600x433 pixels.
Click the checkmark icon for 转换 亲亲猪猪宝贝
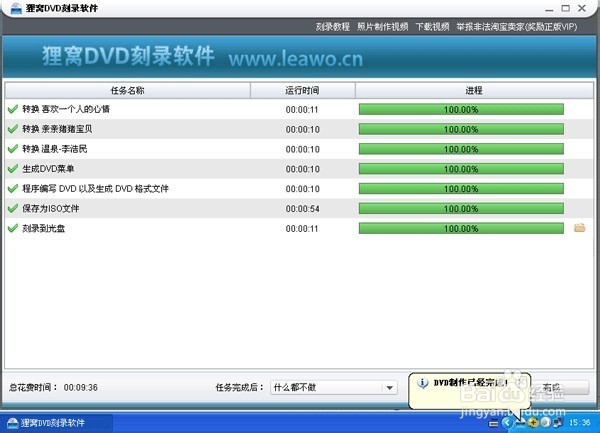tap(13, 129)
